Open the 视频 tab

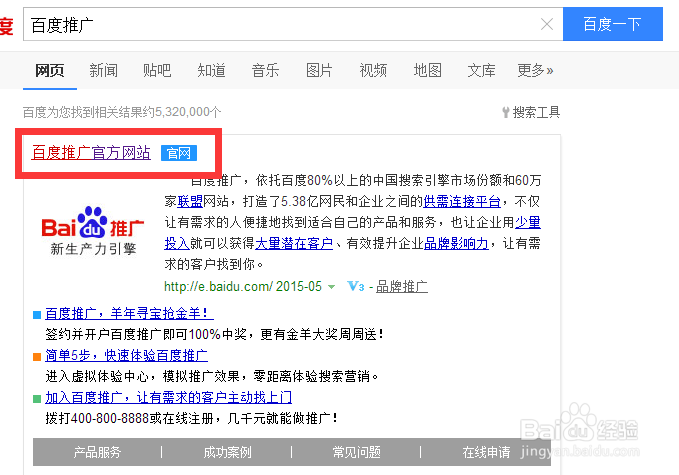point(373,70)
